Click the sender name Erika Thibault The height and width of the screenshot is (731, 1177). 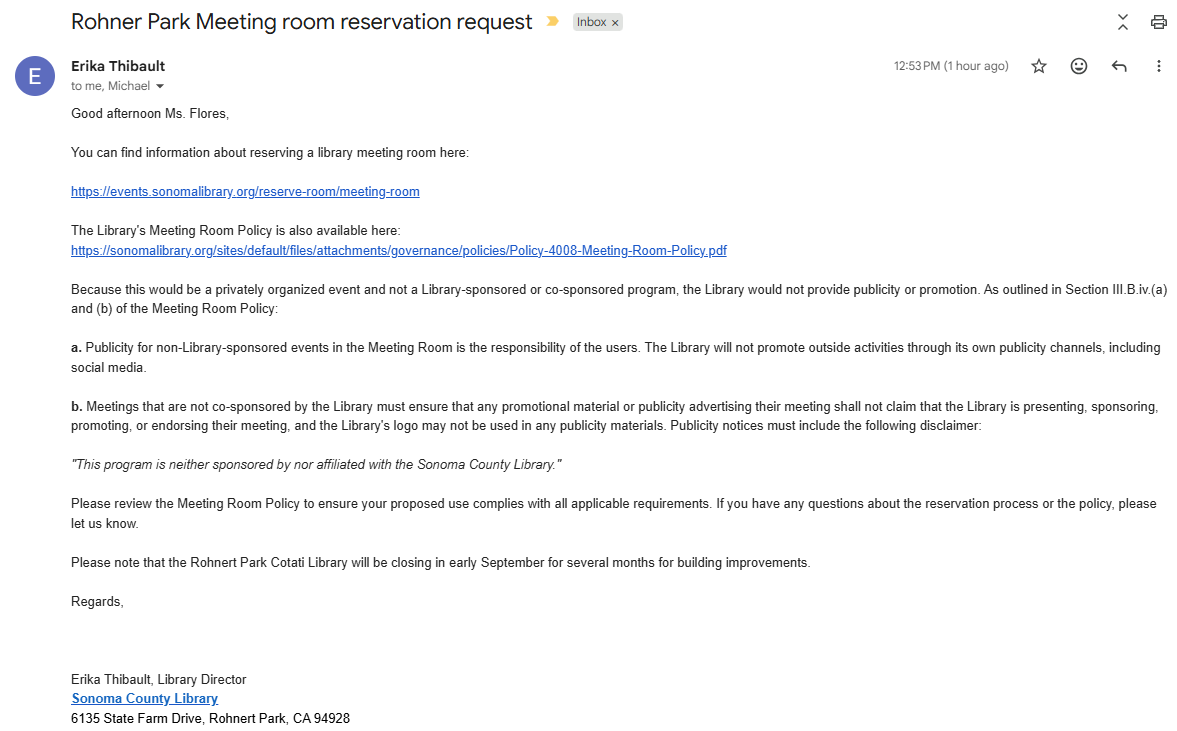[x=118, y=66]
